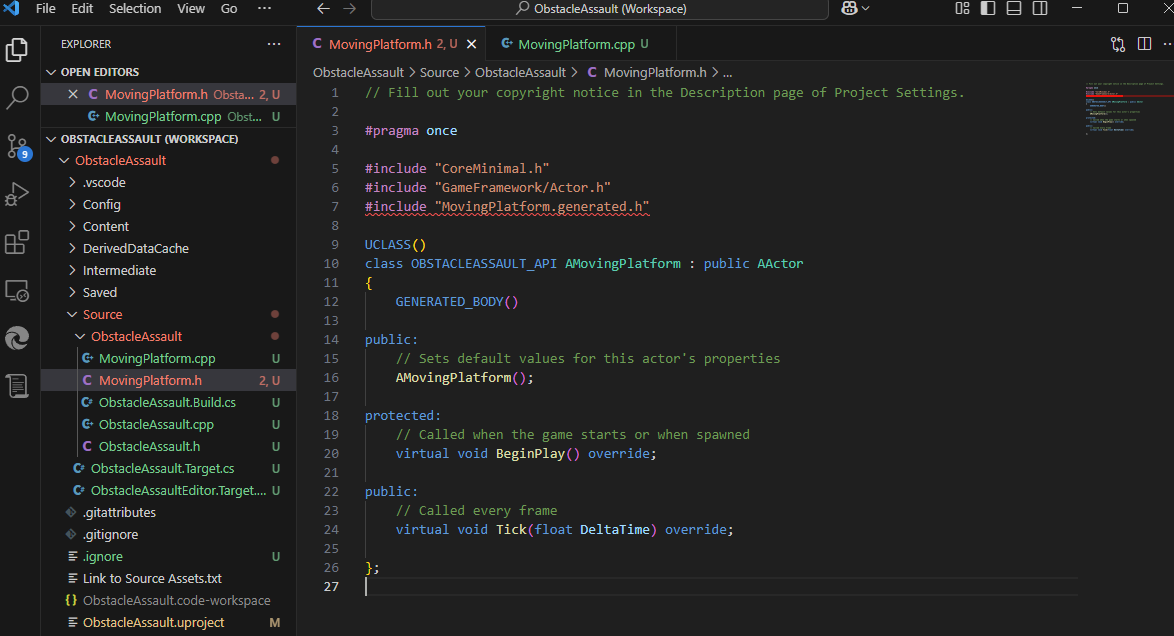Collapse the OBSTACLEASSAULT (WORKSPACE) section
Viewport: 1174px width, 636px height.
click(51, 139)
